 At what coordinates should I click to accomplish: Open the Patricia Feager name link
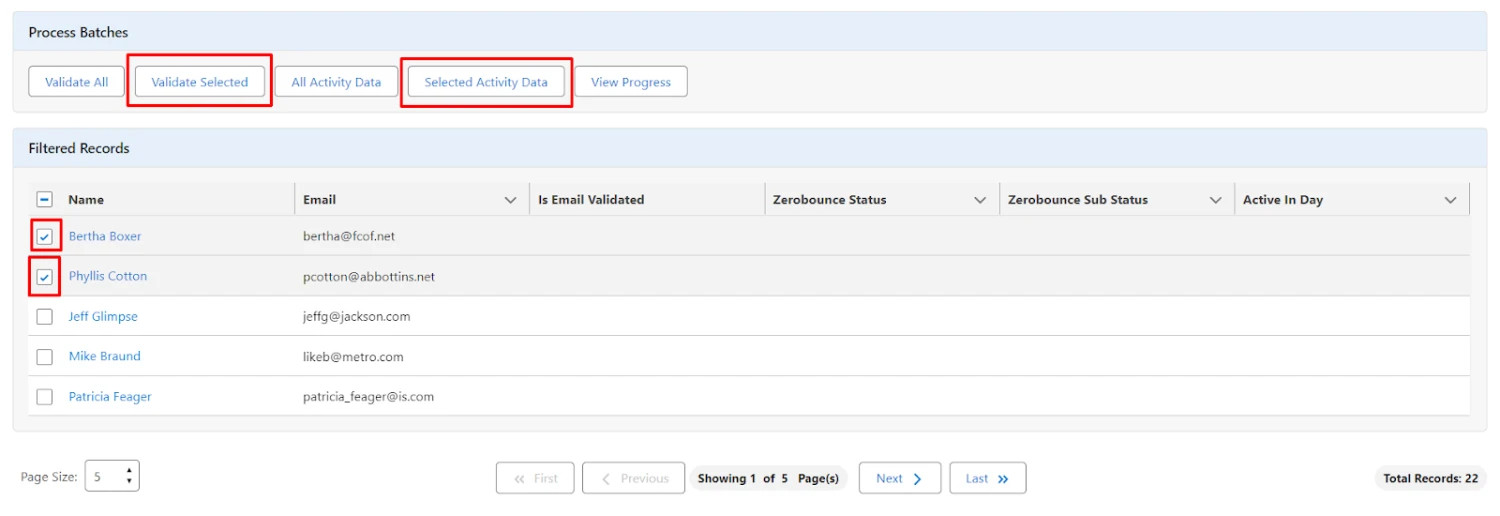coord(110,397)
